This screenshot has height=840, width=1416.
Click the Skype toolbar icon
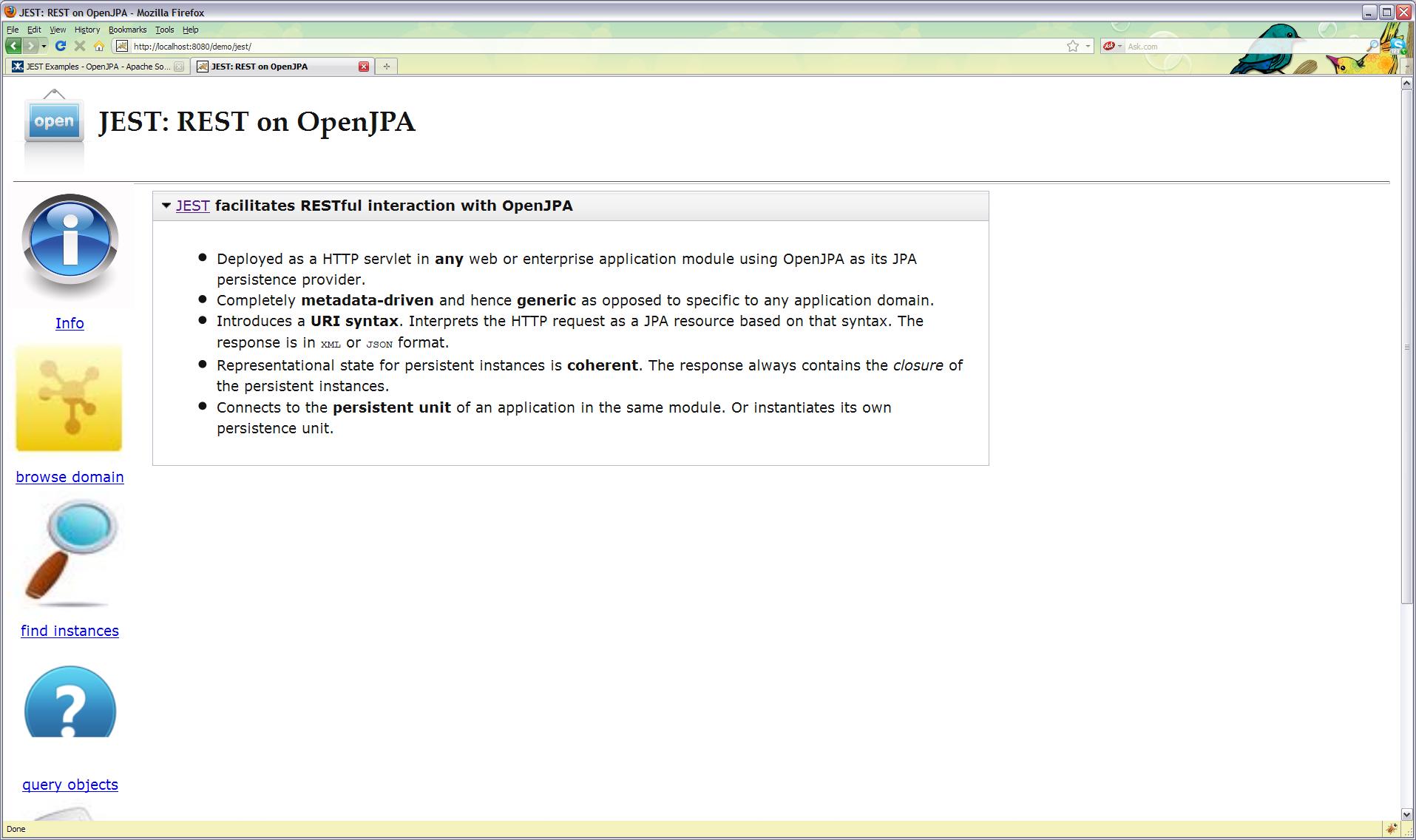pyautogui.click(x=1397, y=46)
